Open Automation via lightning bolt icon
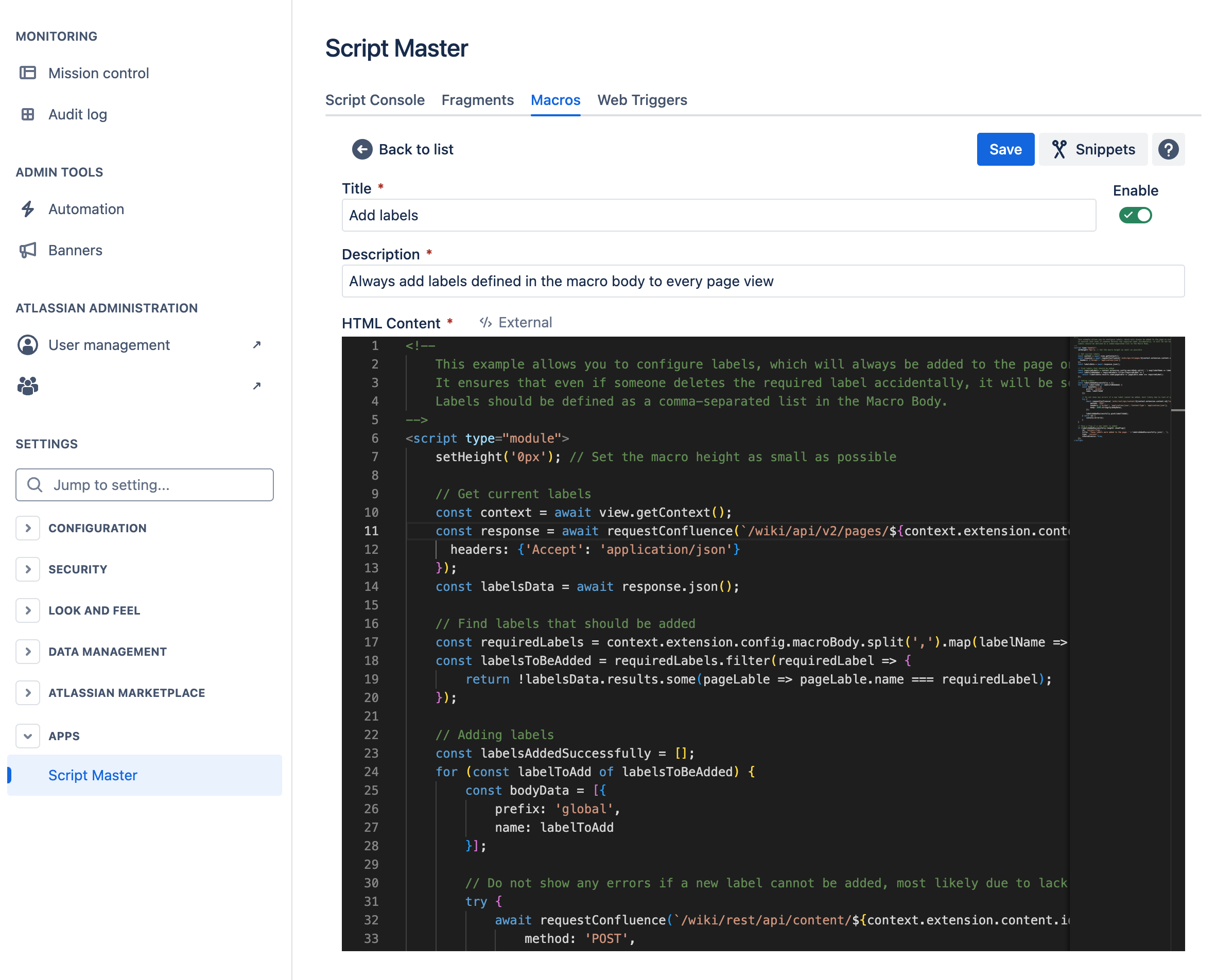 coord(28,209)
